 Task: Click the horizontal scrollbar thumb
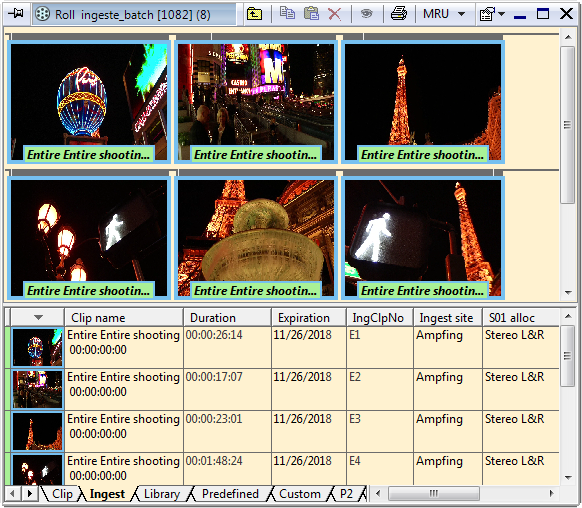[434, 494]
